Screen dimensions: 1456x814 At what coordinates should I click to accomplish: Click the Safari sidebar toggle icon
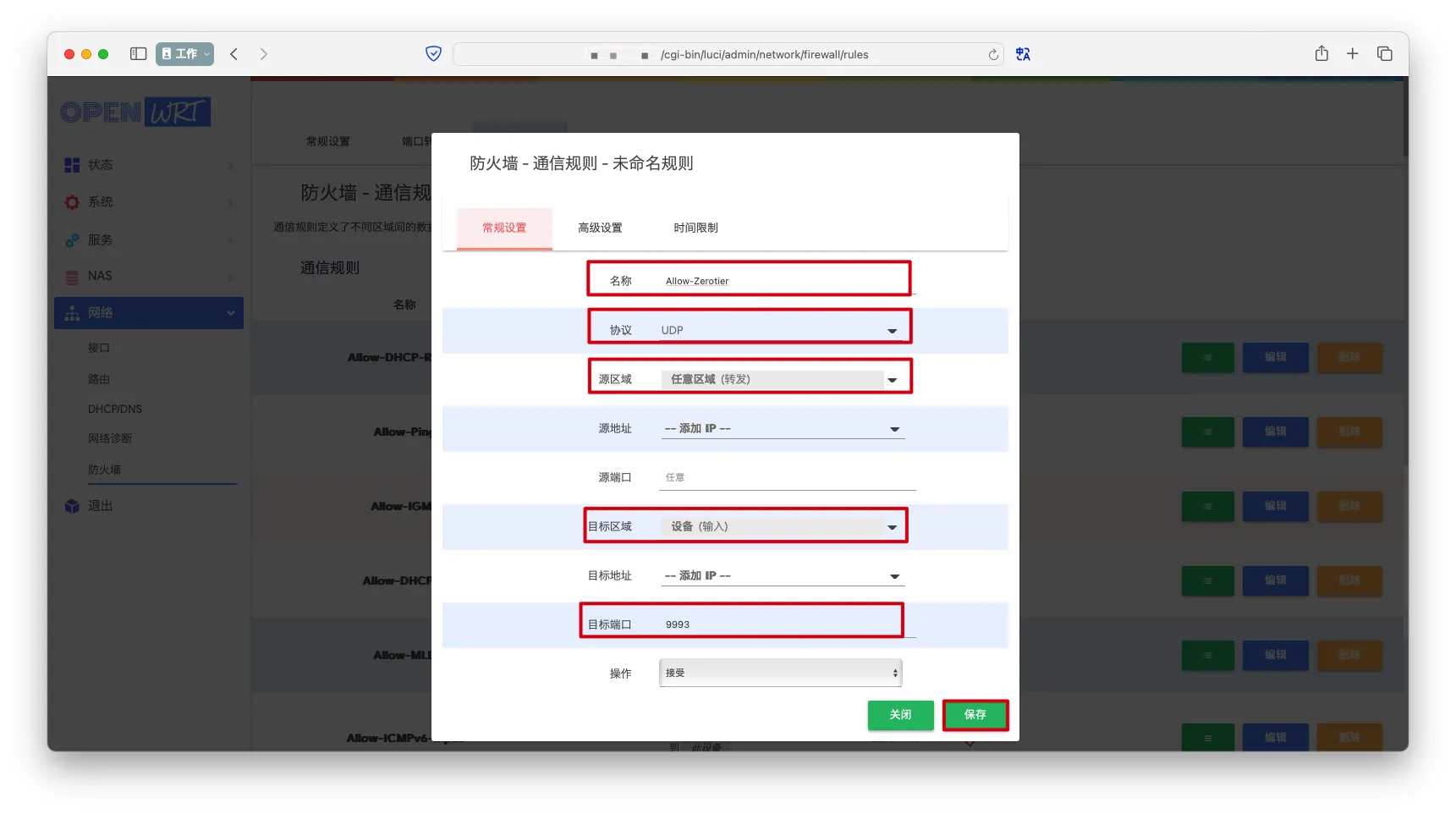coord(138,54)
